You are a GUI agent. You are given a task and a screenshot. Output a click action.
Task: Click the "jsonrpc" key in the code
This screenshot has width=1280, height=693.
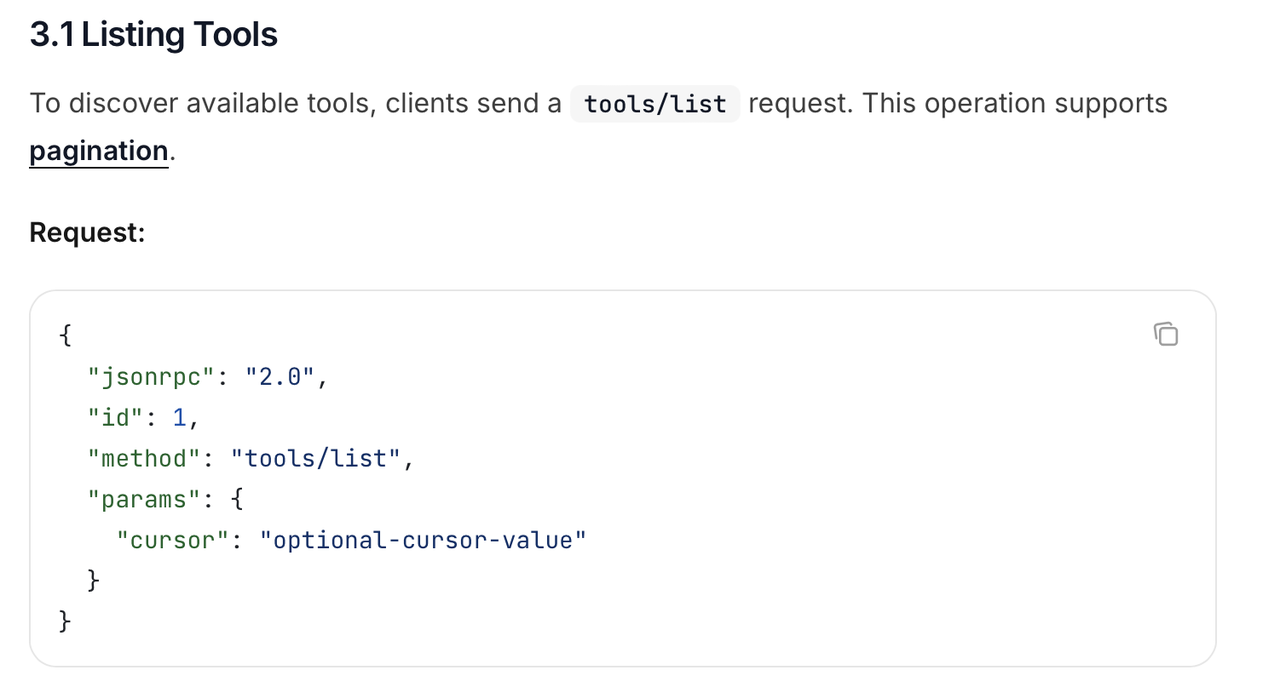[151, 377]
